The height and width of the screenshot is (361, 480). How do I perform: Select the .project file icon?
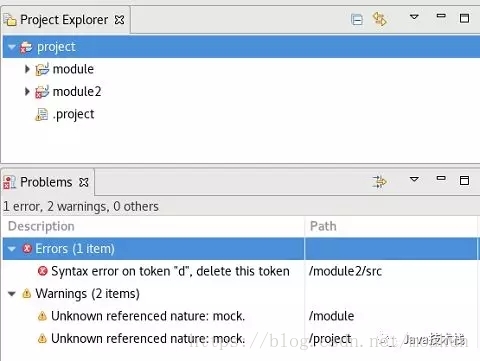tap(42, 115)
